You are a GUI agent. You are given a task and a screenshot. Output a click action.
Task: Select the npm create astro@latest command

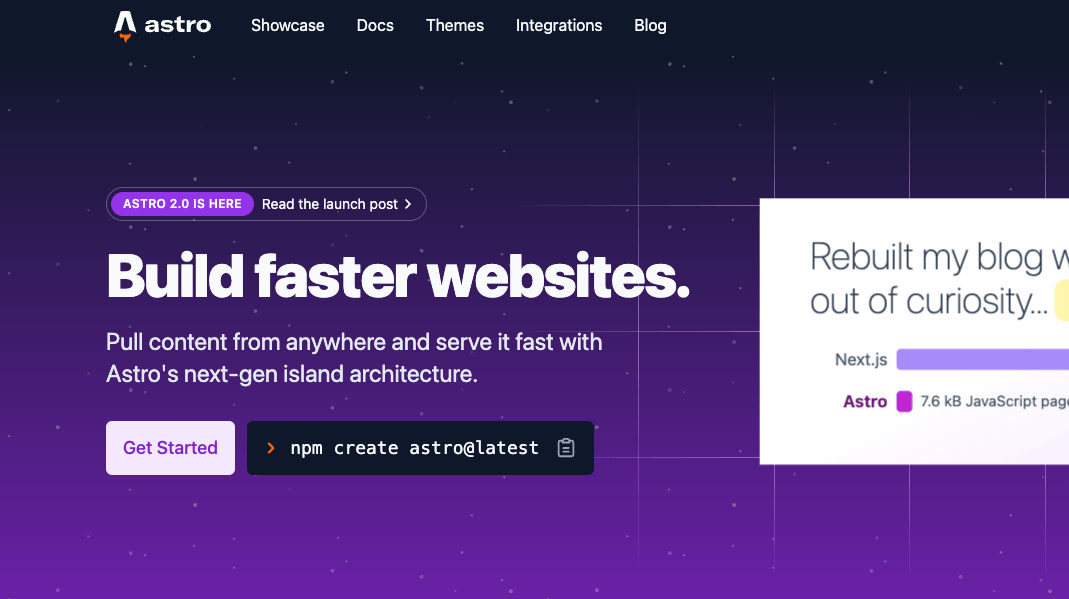(x=415, y=448)
